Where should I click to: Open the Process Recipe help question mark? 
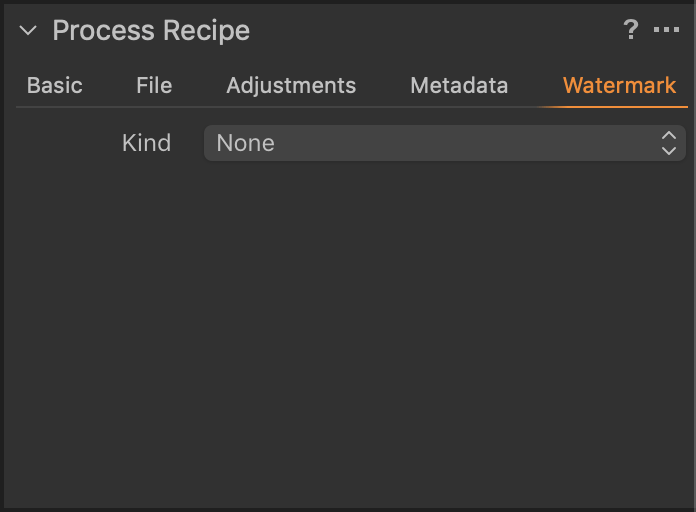pyautogui.click(x=631, y=30)
